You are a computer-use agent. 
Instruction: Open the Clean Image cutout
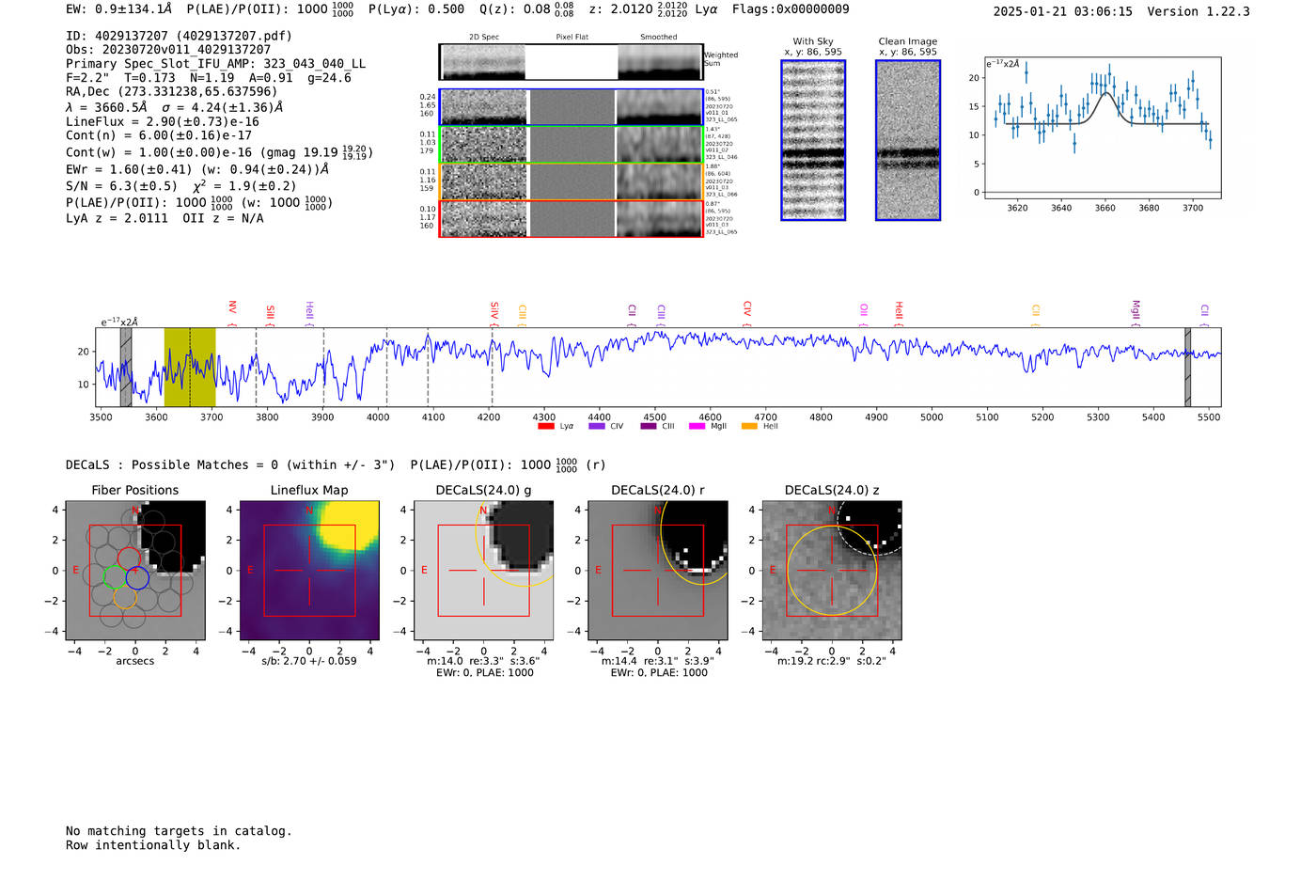coord(908,140)
